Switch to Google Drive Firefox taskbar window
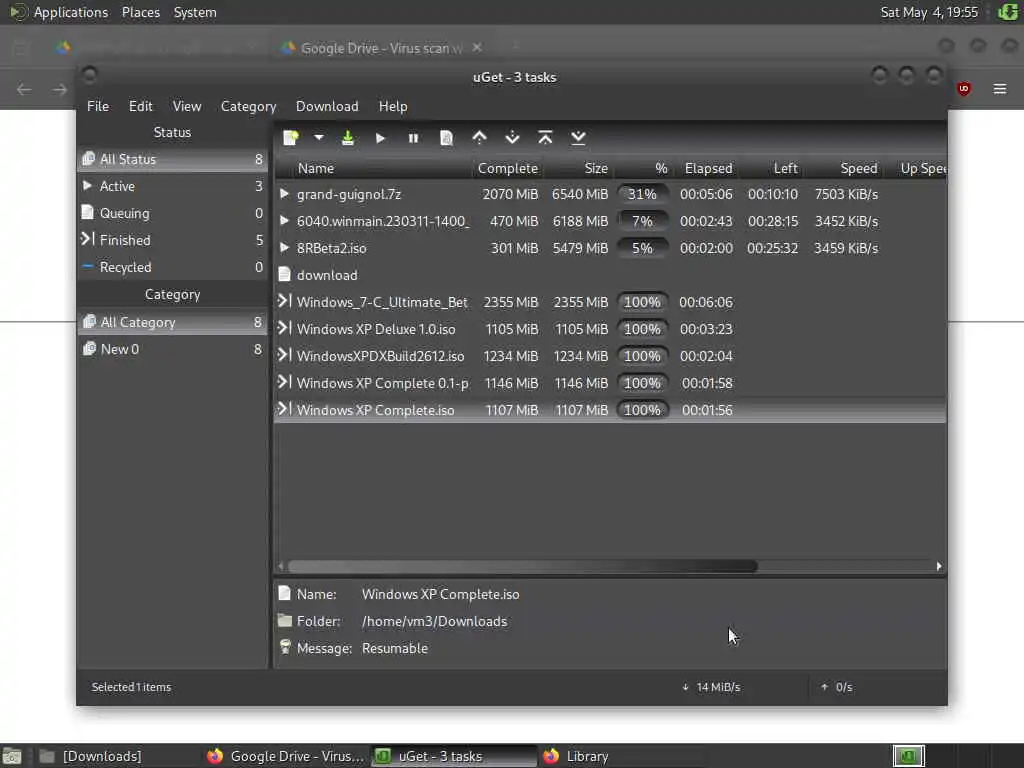The image size is (1024, 768). point(285,756)
